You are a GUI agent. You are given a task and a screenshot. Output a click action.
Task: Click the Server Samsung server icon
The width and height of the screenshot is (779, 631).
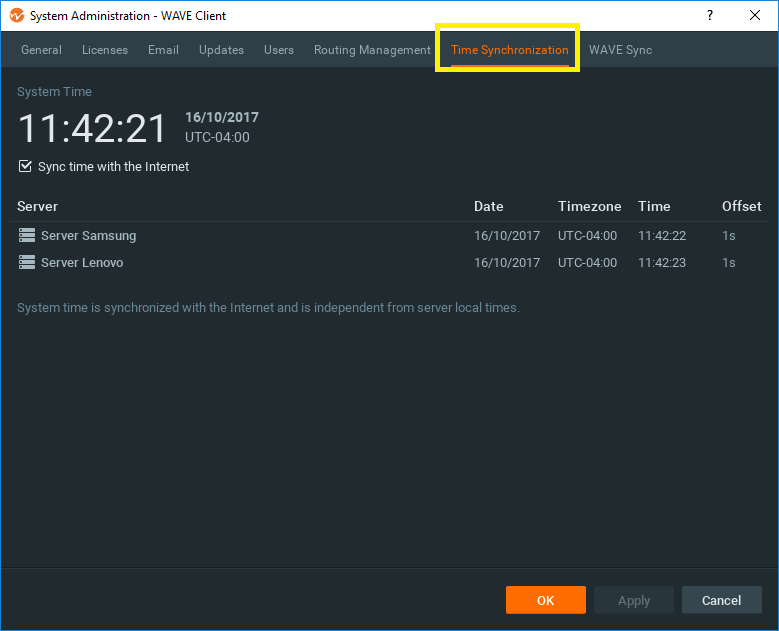27,235
